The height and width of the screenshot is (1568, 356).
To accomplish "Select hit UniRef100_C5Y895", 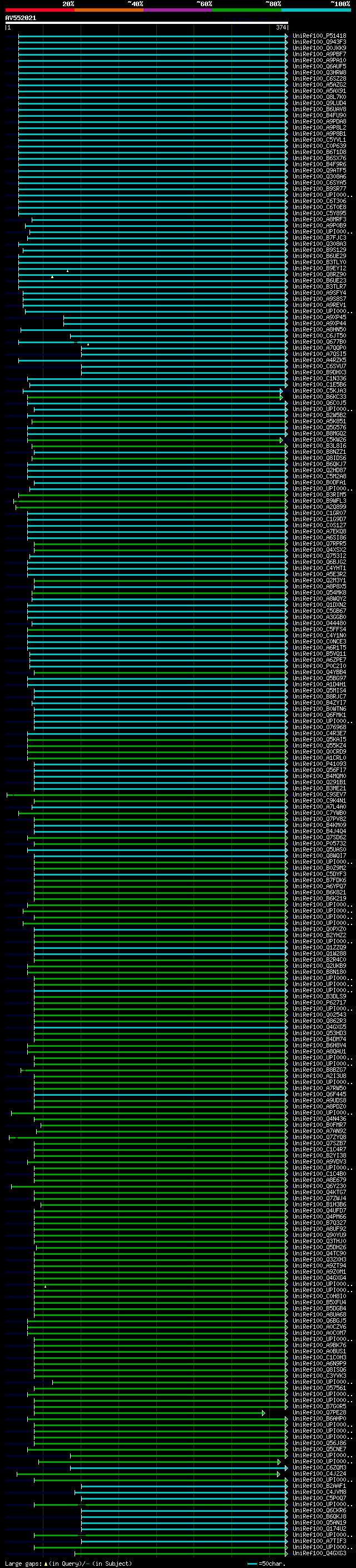I will [x=319, y=214].
